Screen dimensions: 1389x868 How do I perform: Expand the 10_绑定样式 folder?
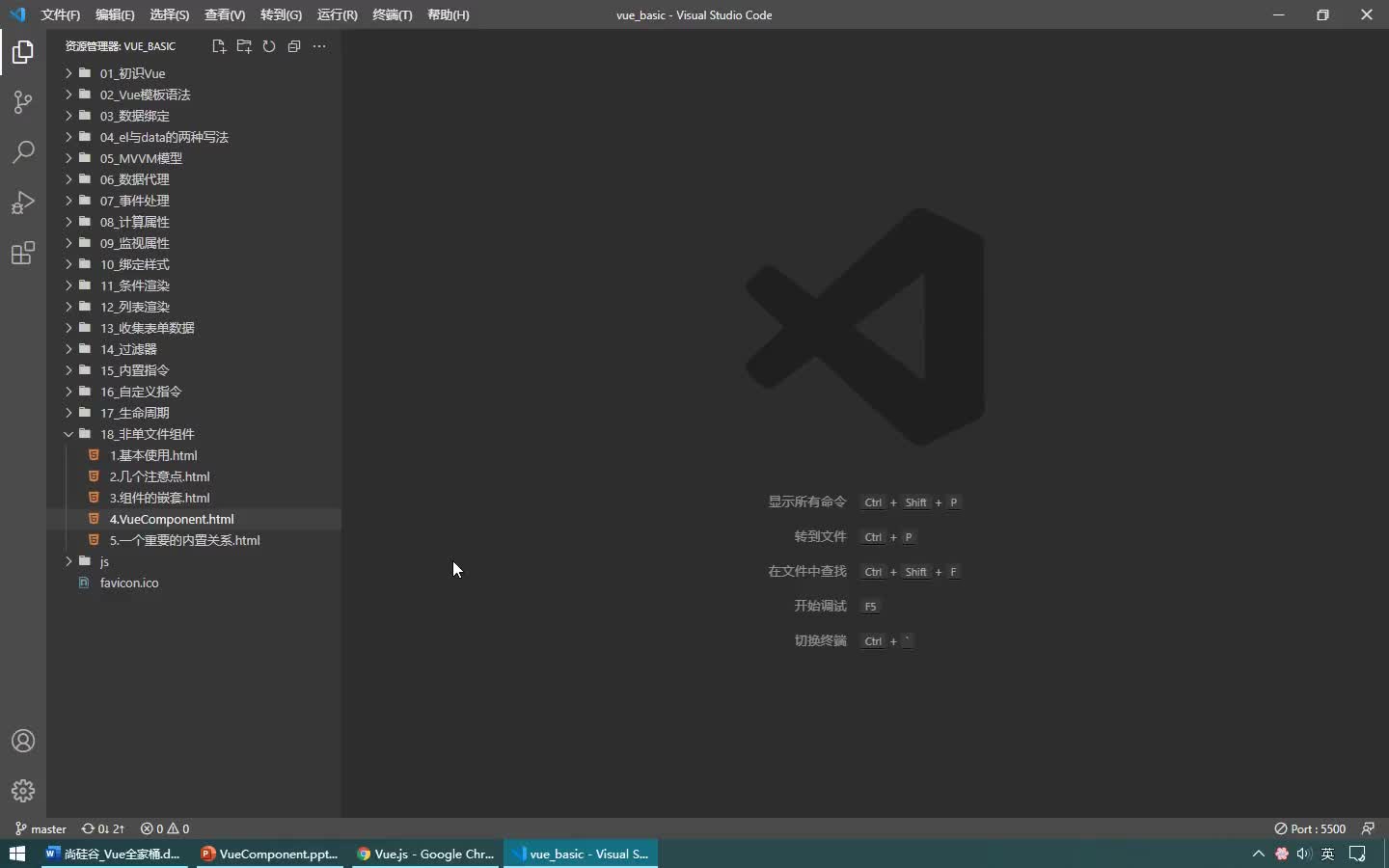coord(194,264)
